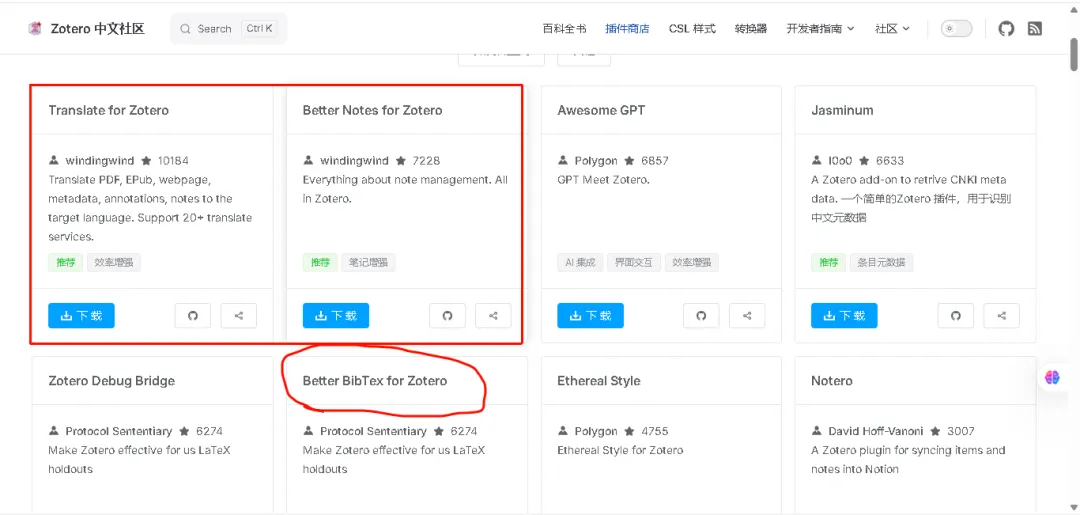Toggle the dark mode switch
The height and width of the screenshot is (515, 1080).
[x=956, y=28]
